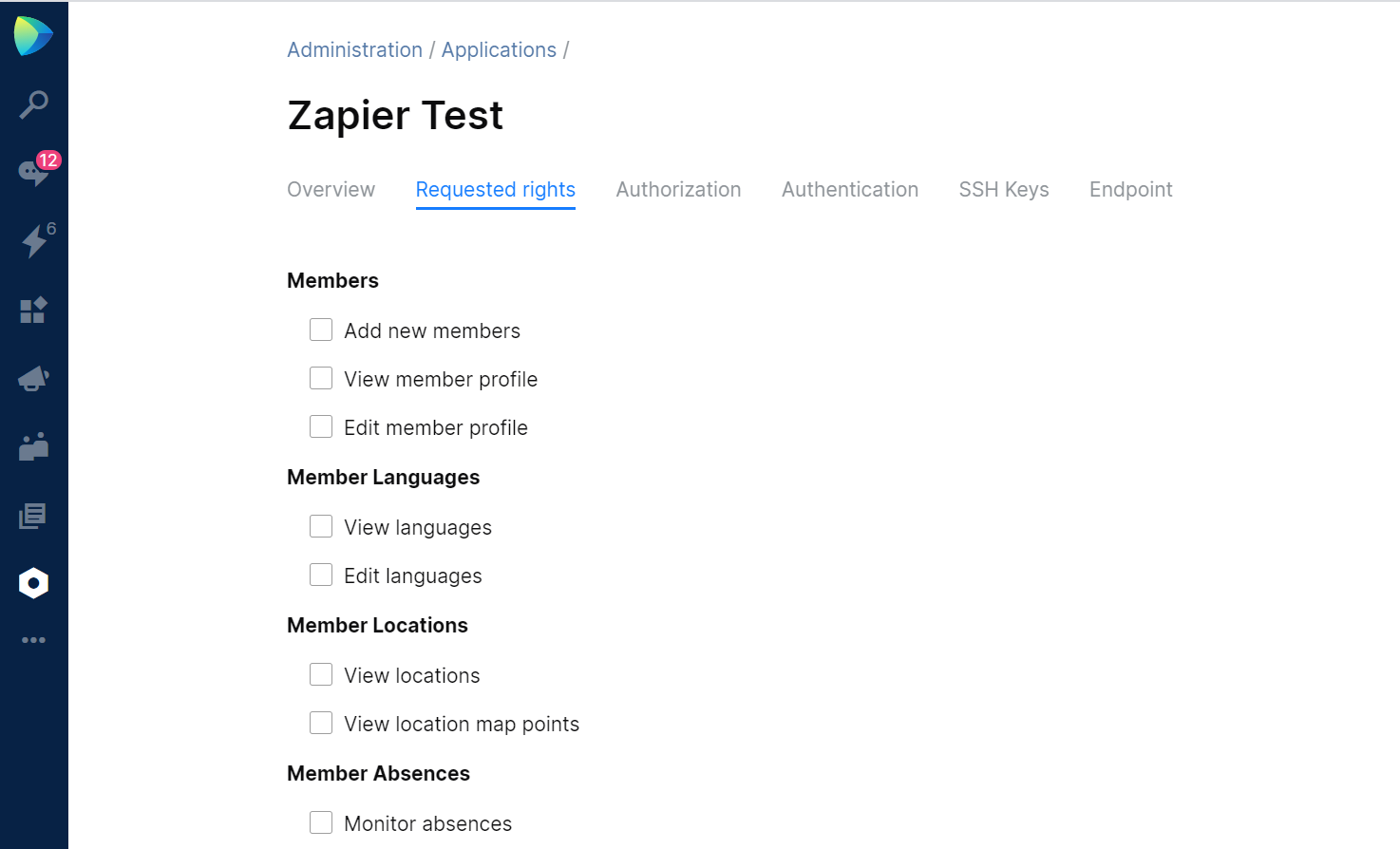Image resolution: width=1400 pixels, height=849 pixels.
Task: Open the Projects icon in sidebar
Action: click(x=33, y=311)
